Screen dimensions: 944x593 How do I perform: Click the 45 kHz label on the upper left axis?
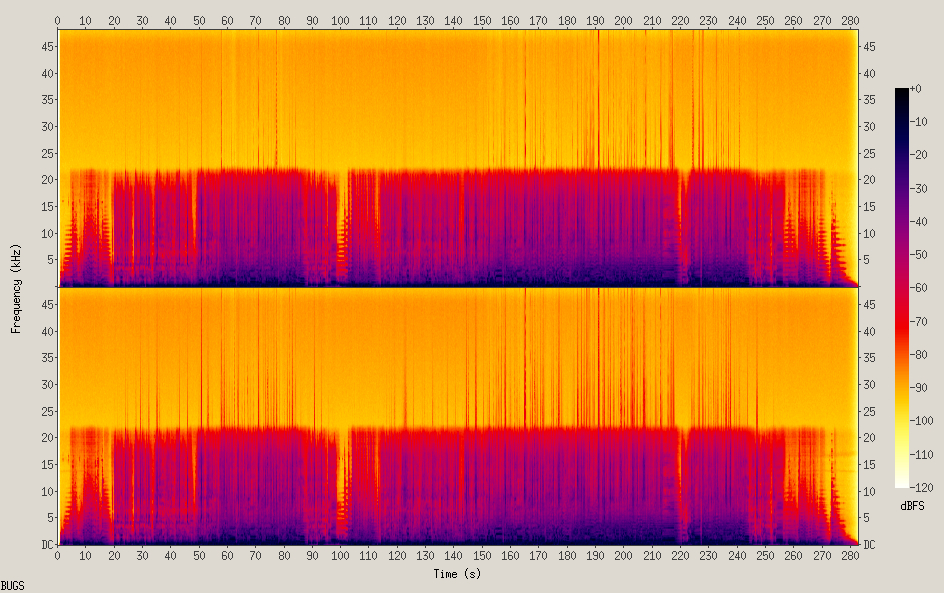point(47,46)
